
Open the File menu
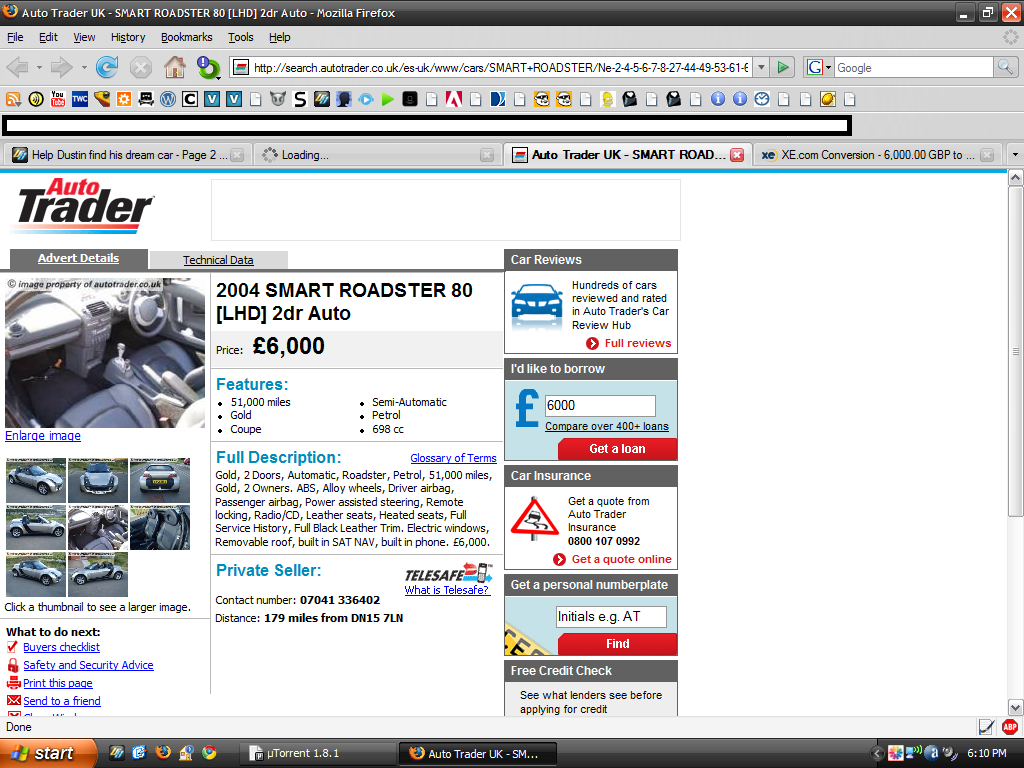point(14,37)
